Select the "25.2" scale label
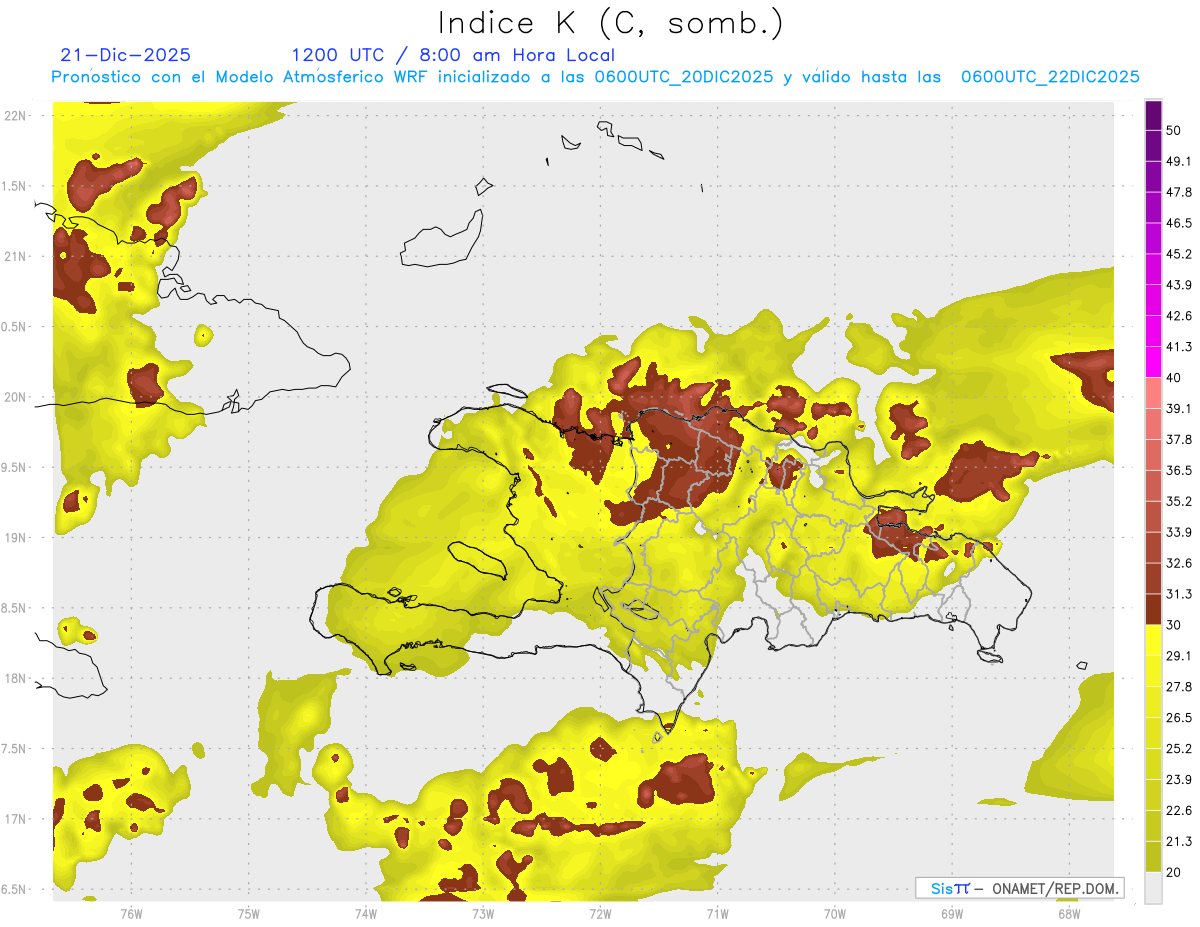Image resolution: width=1200 pixels, height=927 pixels. pyautogui.click(x=1179, y=749)
